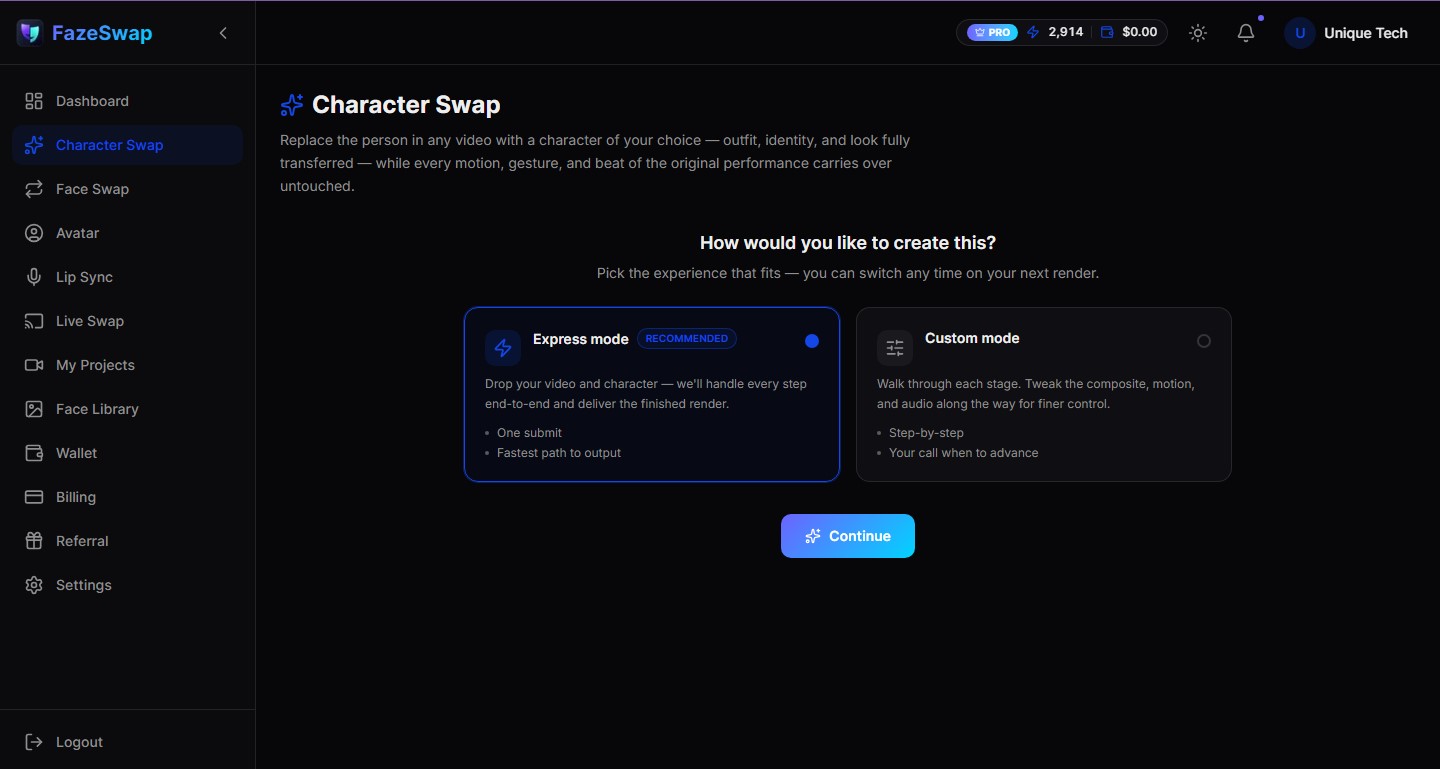Click the FazeSwap logo icon

click(30, 33)
